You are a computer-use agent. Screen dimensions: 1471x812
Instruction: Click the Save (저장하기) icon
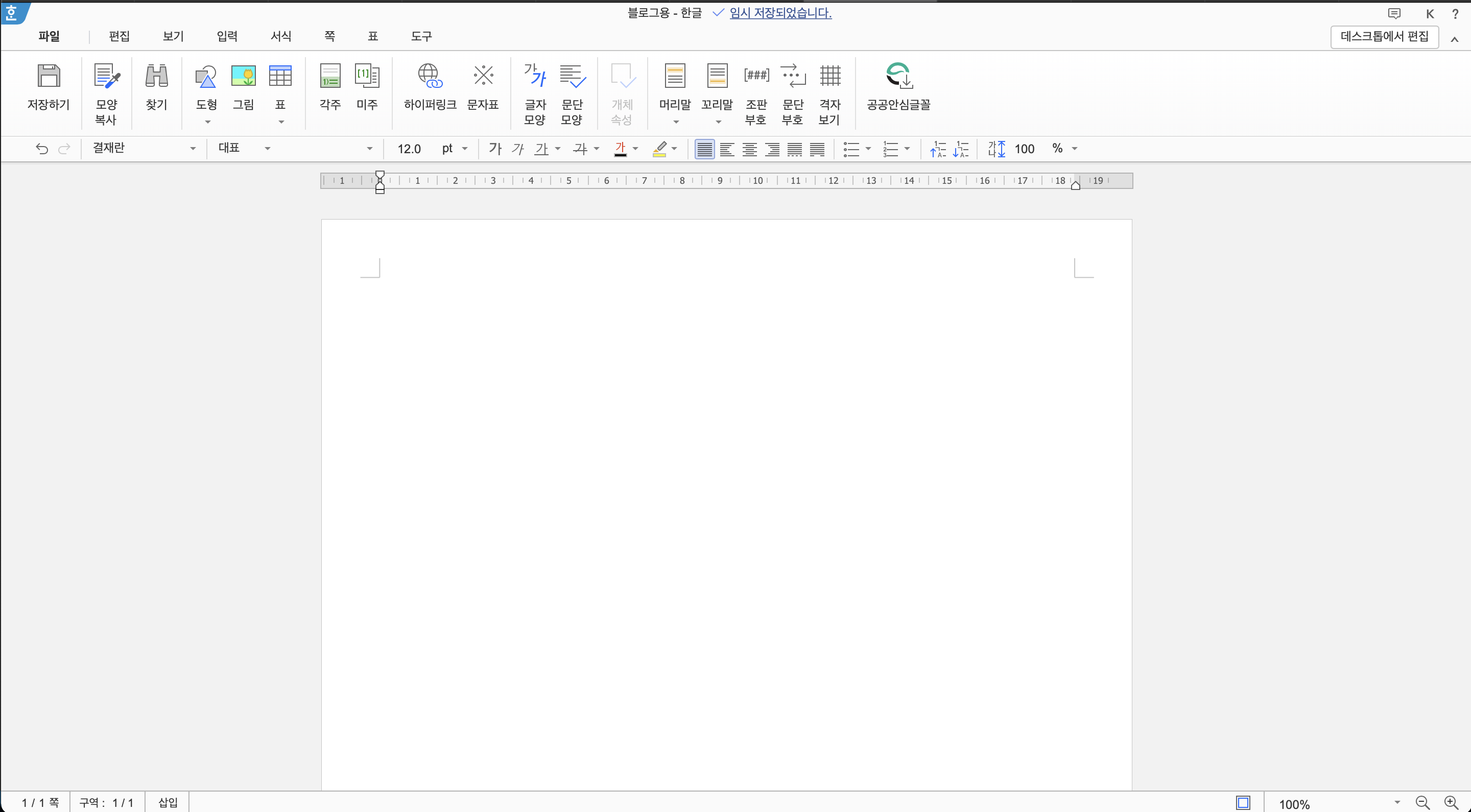tap(49, 76)
